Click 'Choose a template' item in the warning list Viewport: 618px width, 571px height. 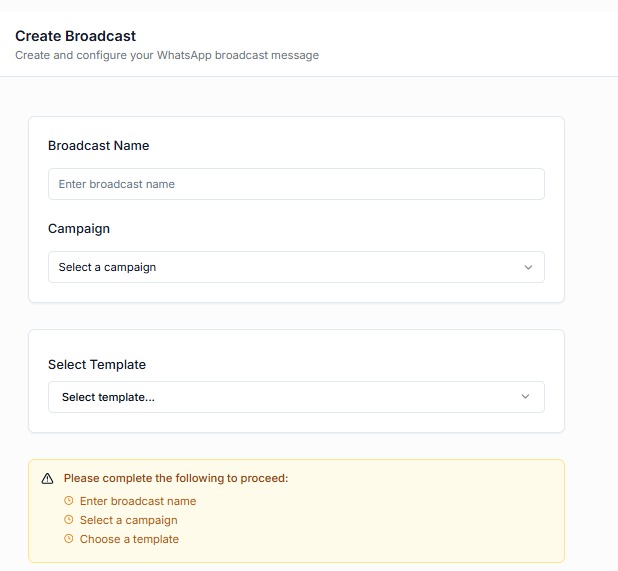[x=129, y=539]
